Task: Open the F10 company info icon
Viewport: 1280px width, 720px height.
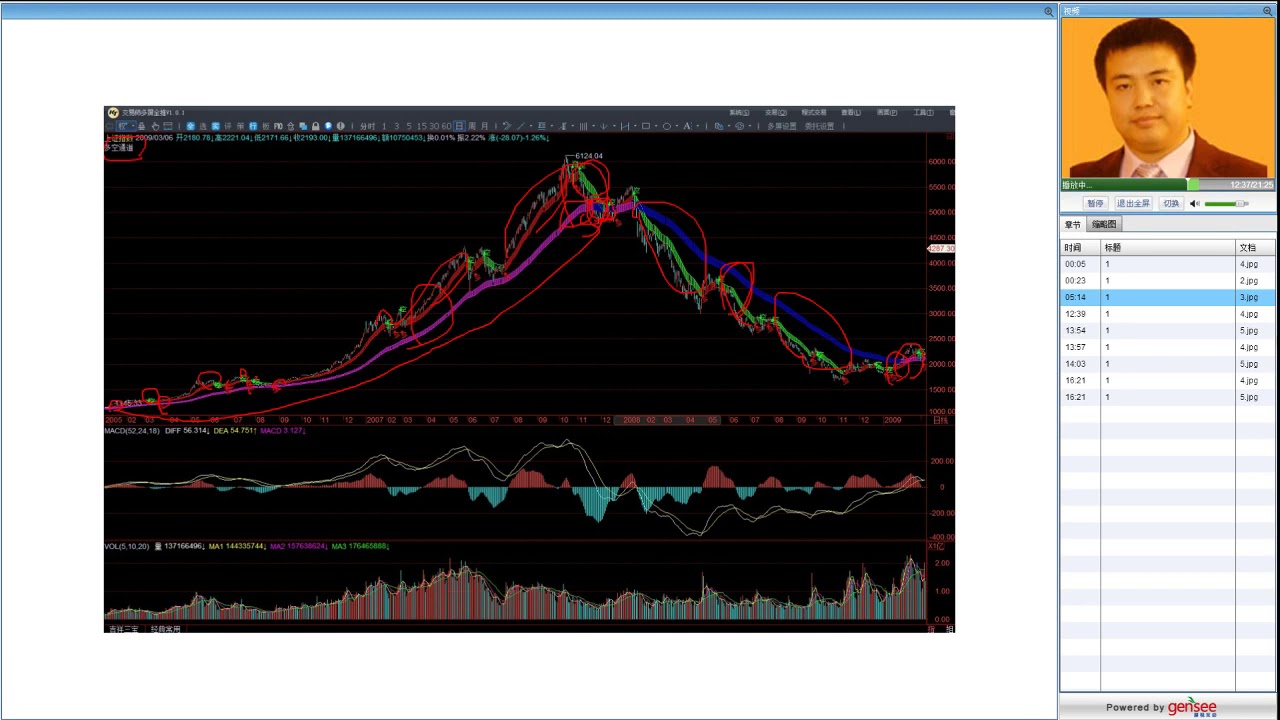Action: click(278, 126)
